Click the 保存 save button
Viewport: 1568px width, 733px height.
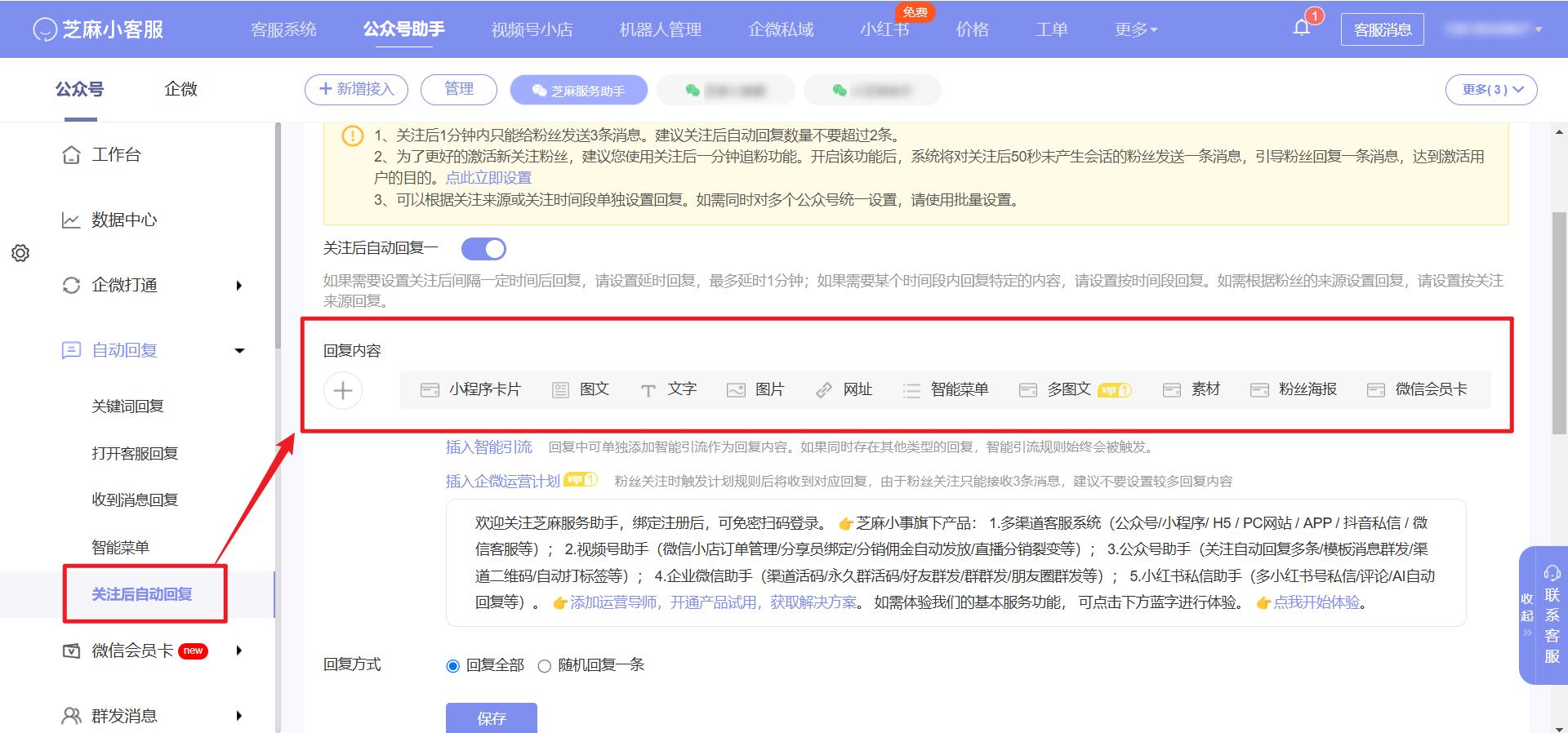[x=492, y=718]
